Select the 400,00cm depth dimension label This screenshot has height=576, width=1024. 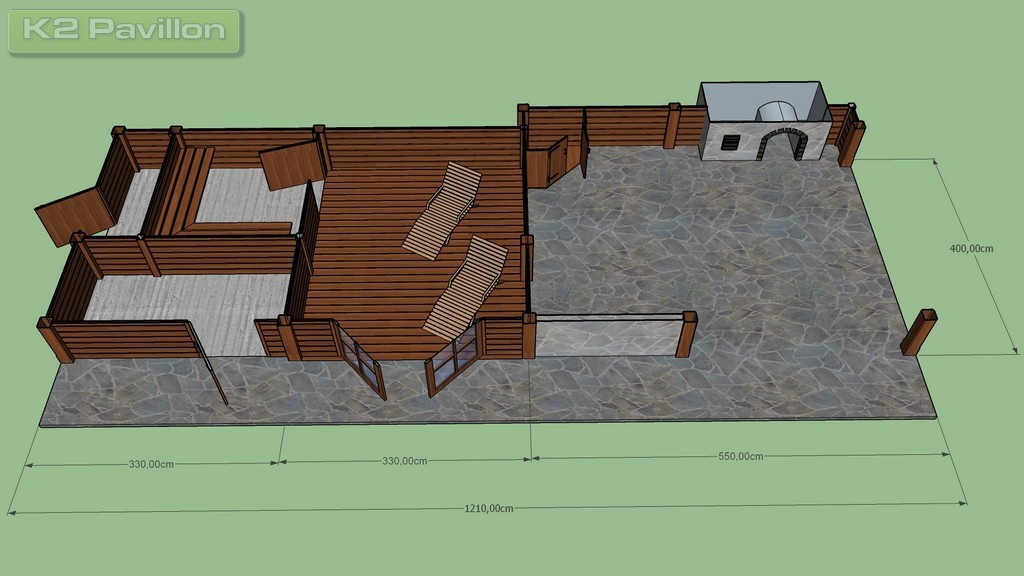coord(971,248)
